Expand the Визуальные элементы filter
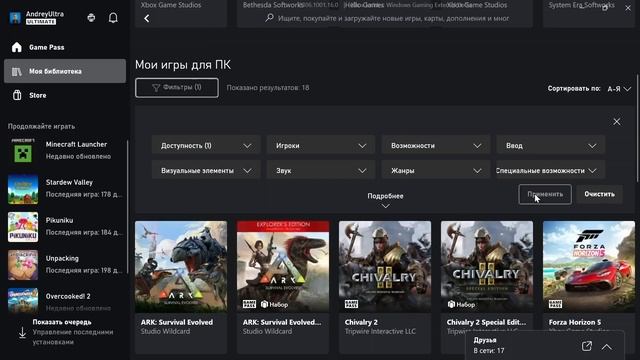 click(206, 171)
